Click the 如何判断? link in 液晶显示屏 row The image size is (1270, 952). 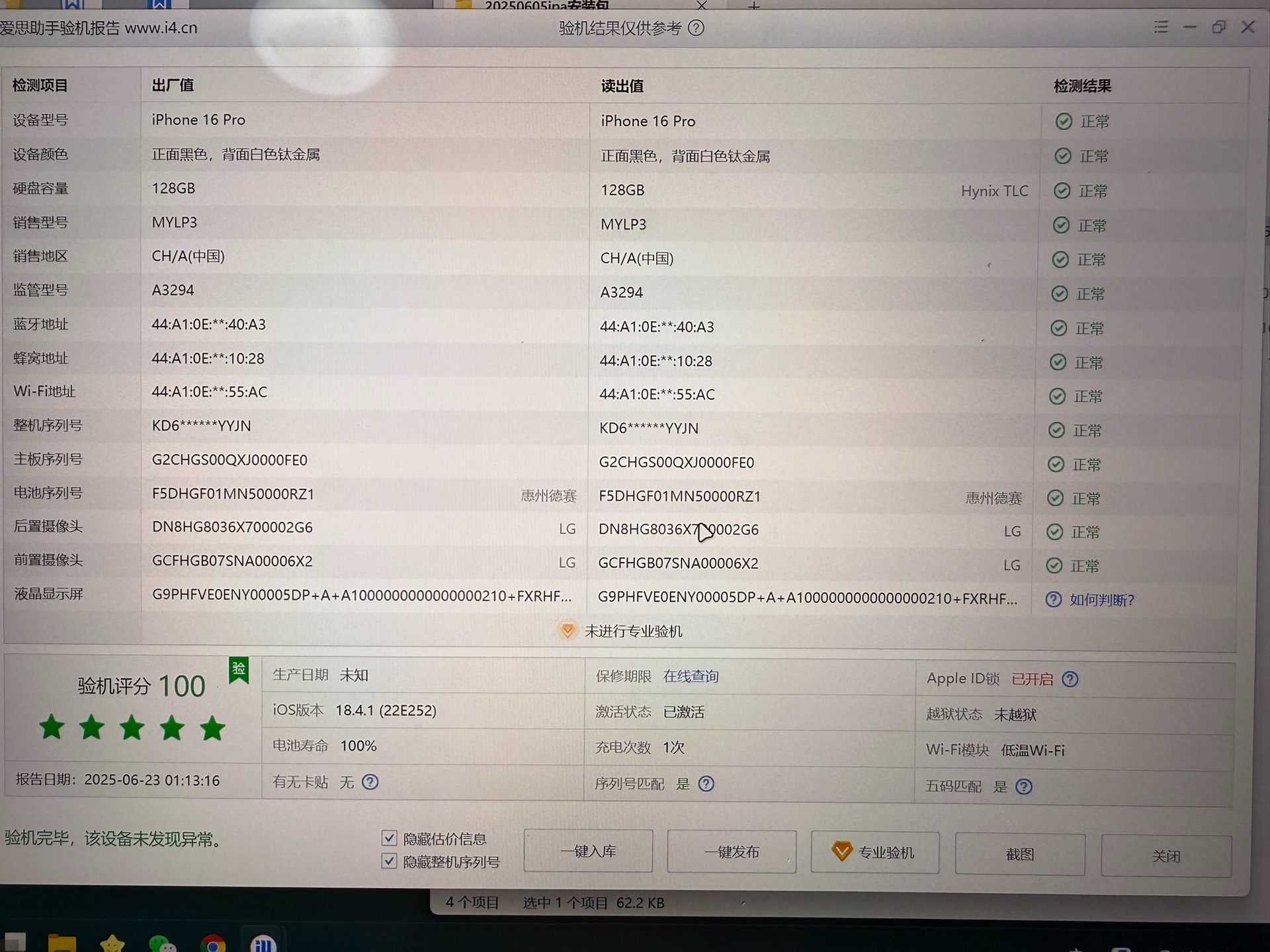click(x=1102, y=600)
